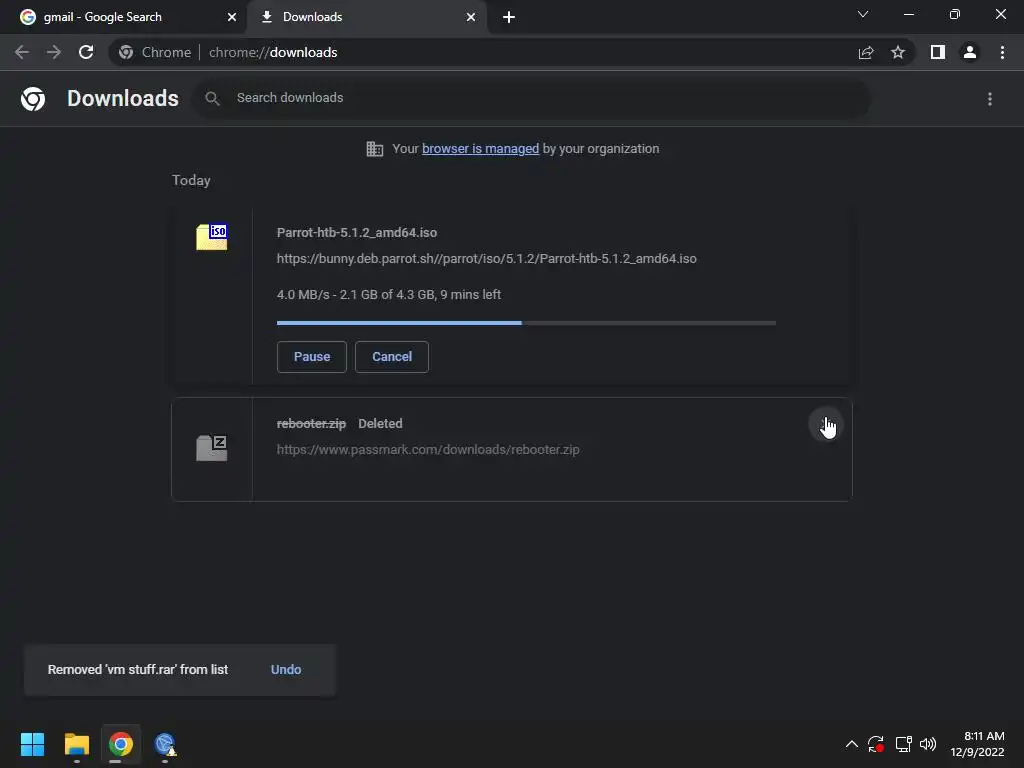The width and height of the screenshot is (1024, 768).
Task: Open the side panel icon
Action: 938,52
